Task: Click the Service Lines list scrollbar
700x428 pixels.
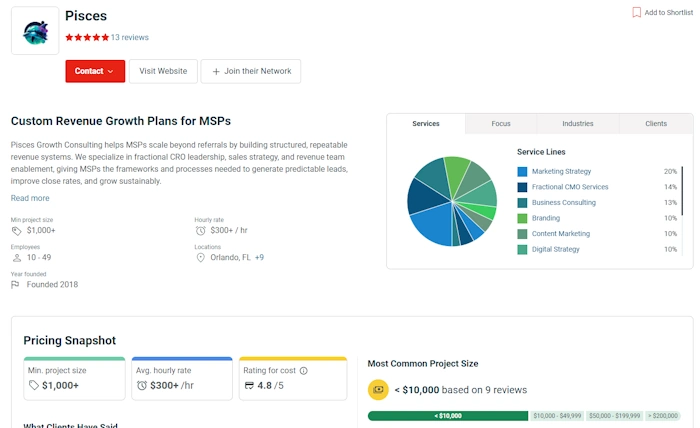Action: tap(682, 191)
